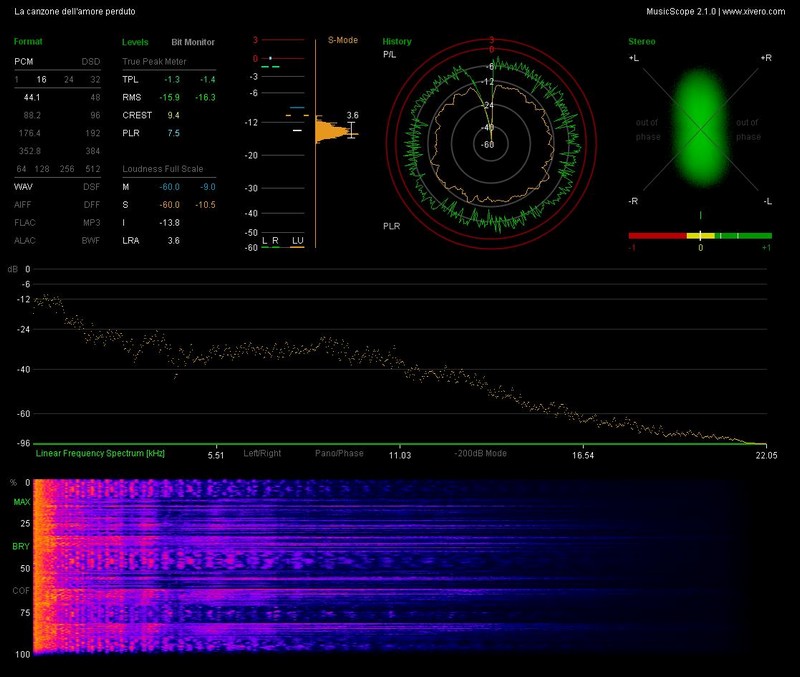Enable the -200dB Mode

(x=480, y=453)
